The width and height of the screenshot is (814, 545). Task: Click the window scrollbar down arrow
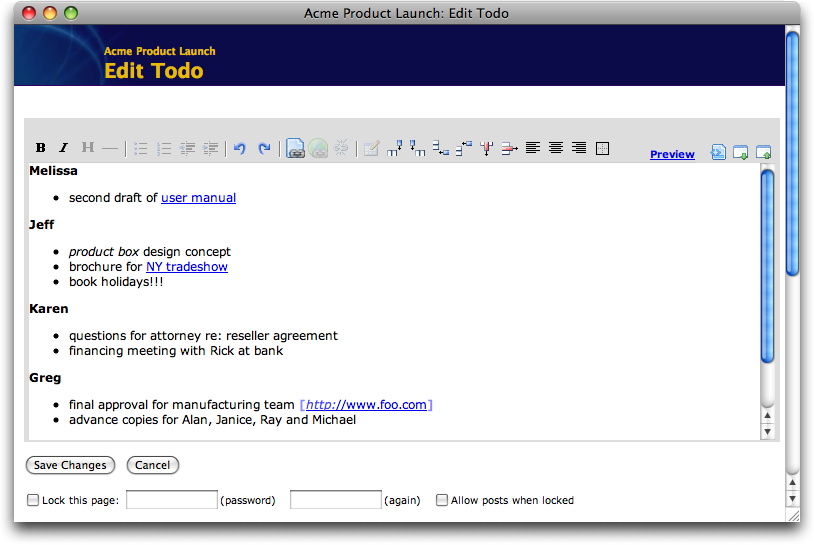[x=792, y=499]
